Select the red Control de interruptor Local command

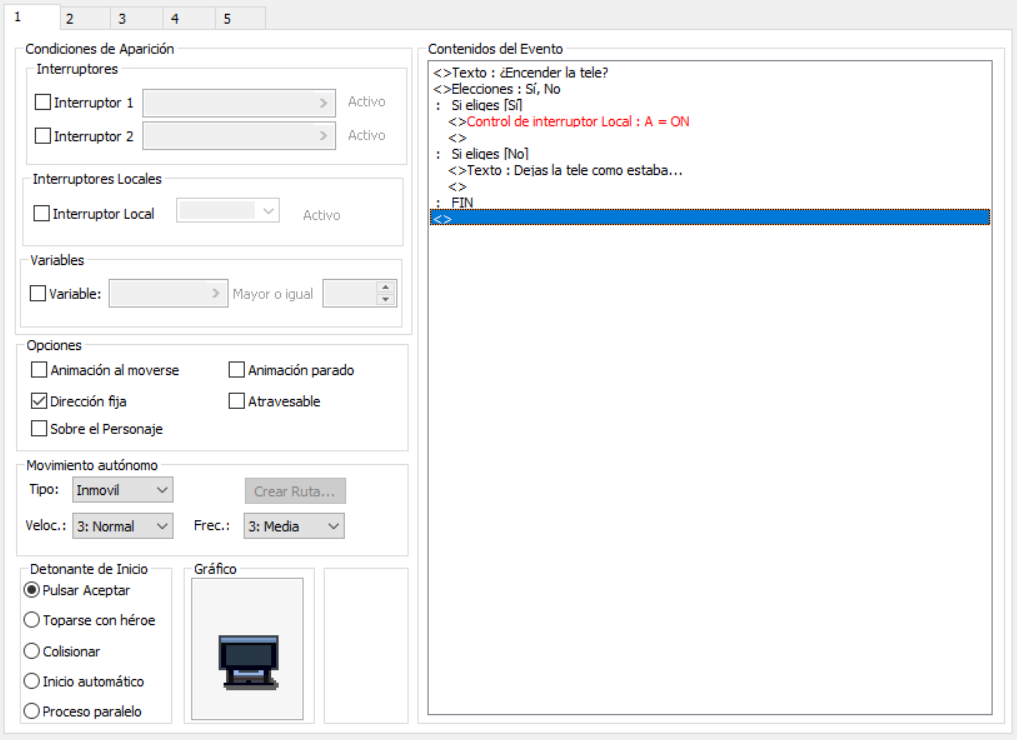pos(578,122)
